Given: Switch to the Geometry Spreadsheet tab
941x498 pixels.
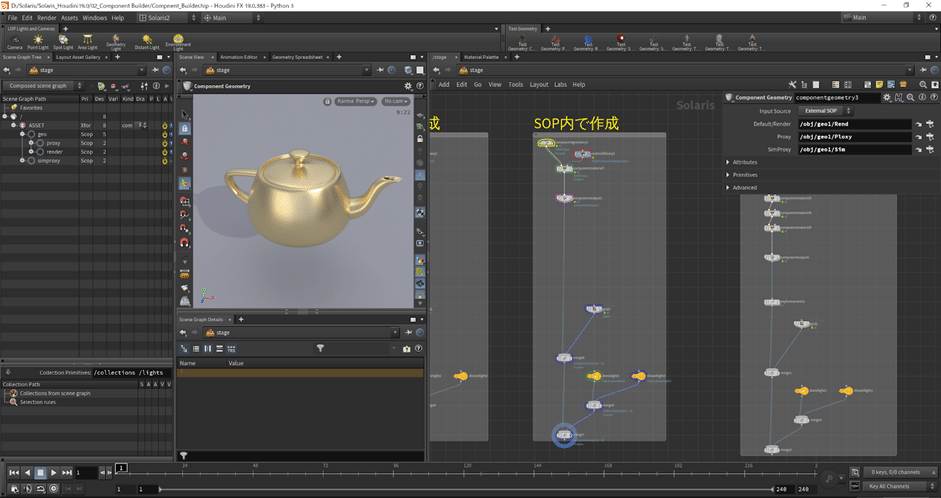Looking at the screenshot, I should pos(296,57).
